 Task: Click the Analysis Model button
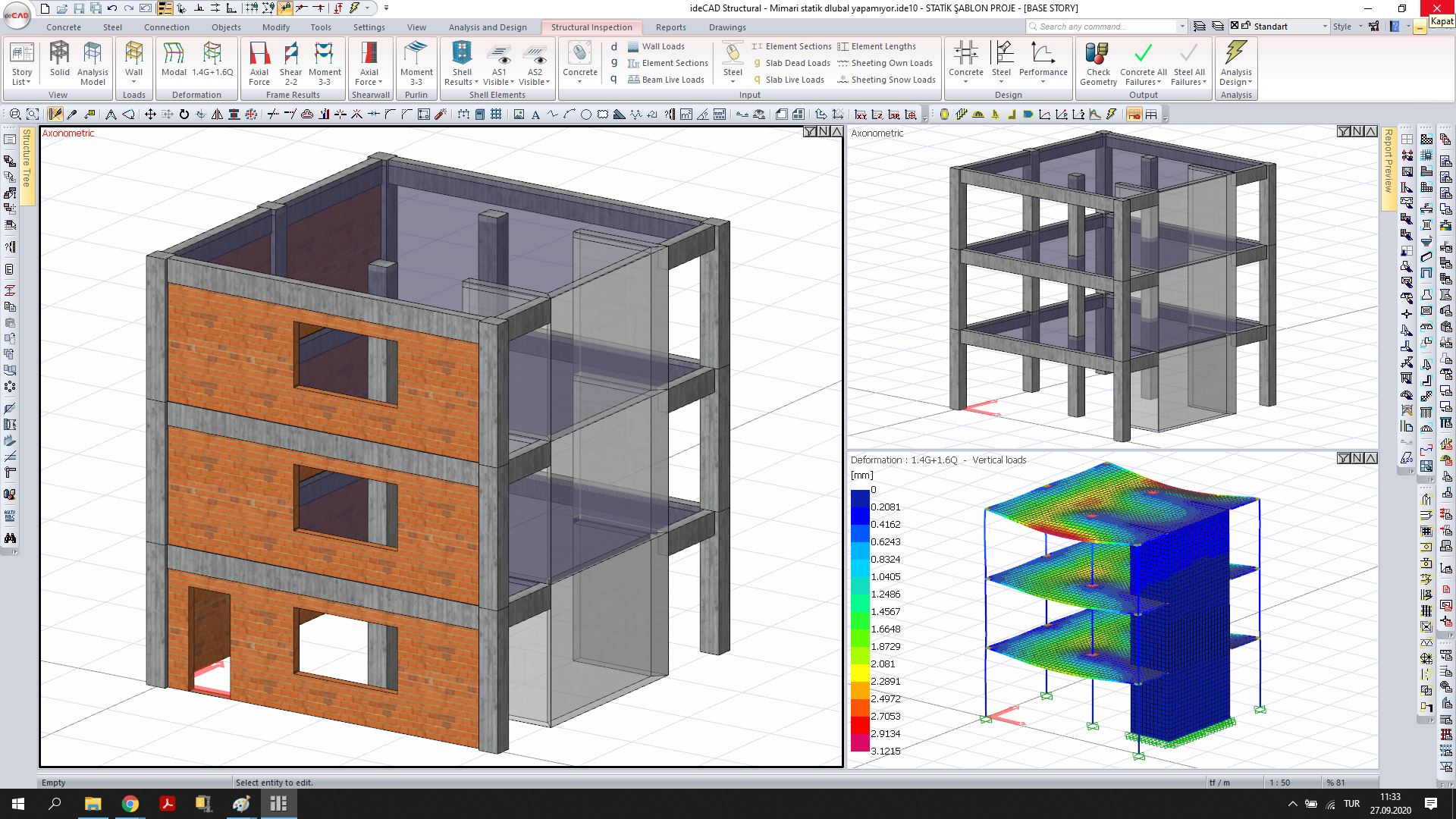pyautogui.click(x=92, y=64)
